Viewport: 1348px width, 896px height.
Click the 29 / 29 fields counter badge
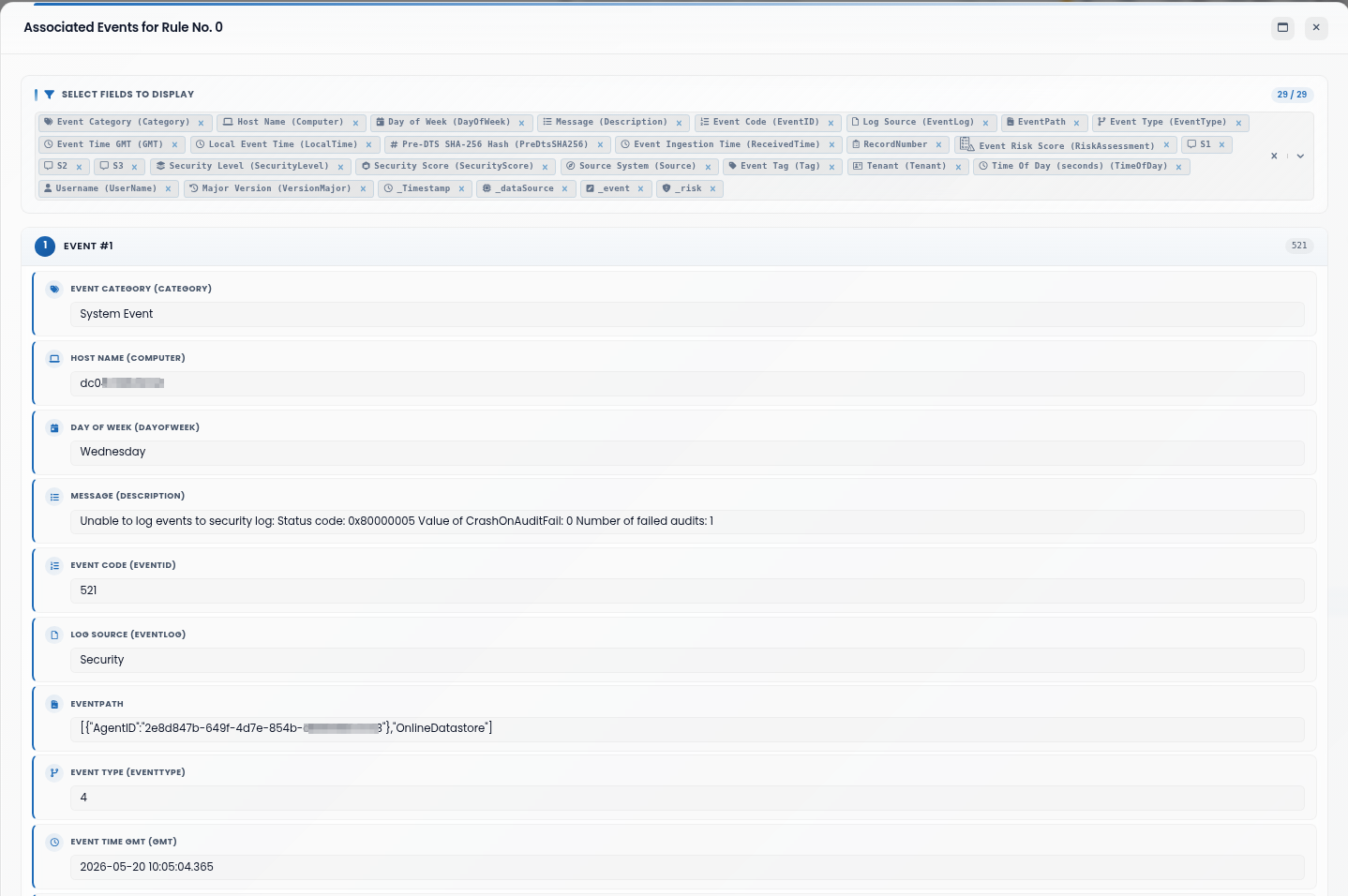(1292, 95)
